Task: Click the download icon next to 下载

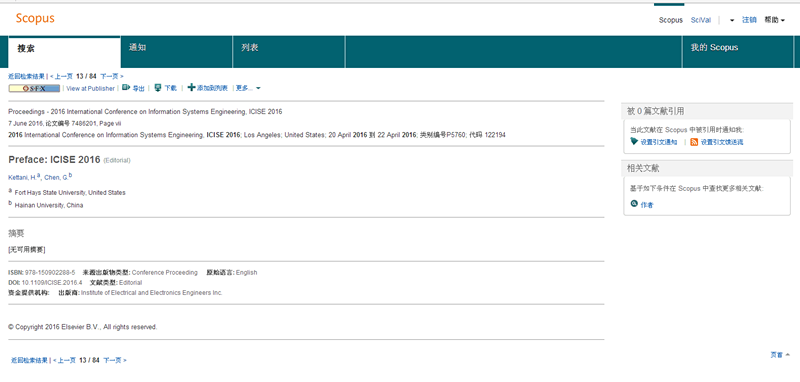Action: coord(158,88)
